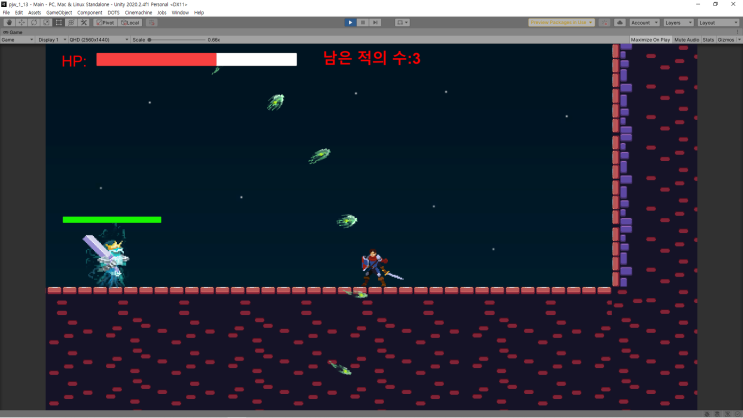Image resolution: width=743 pixels, height=418 pixels.
Task: Stop play mode with the Play button
Action: point(350,22)
